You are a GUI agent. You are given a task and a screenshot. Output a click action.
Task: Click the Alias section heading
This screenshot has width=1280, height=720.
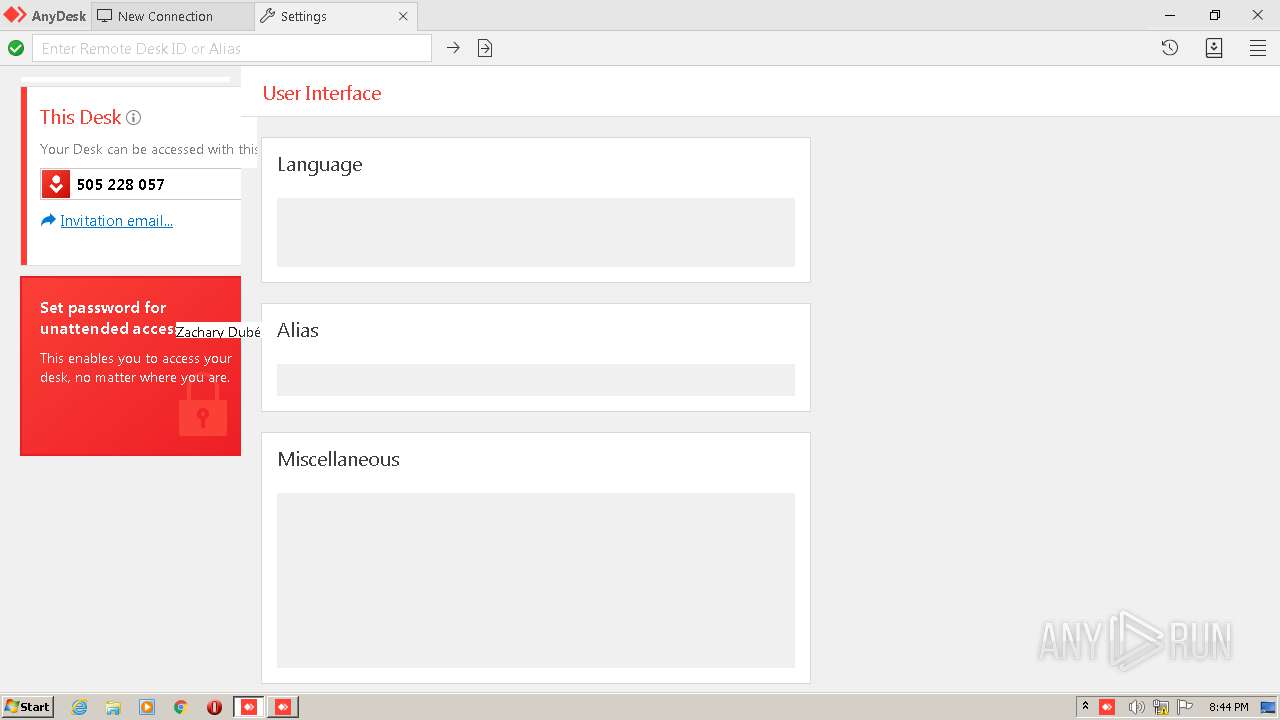[x=298, y=330]
